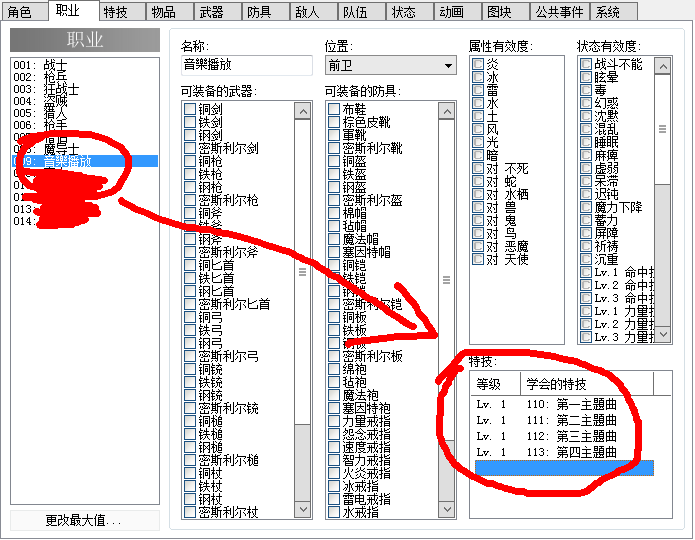The image size is (695, 540).
Task: Toggle the 力量戒指 armor checkbox
Action: tap(334, 421)
